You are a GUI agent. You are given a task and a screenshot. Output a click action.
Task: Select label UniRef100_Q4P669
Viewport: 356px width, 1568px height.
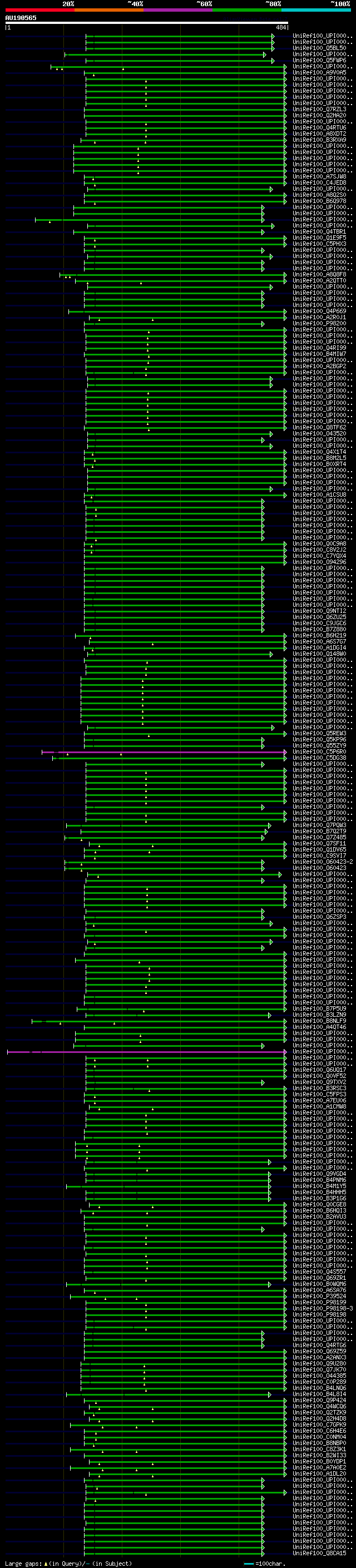(319, 311)
